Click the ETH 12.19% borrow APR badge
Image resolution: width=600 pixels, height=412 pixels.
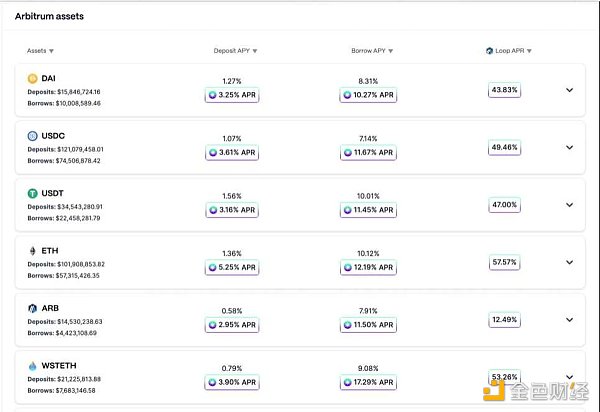tap(370, 268)
